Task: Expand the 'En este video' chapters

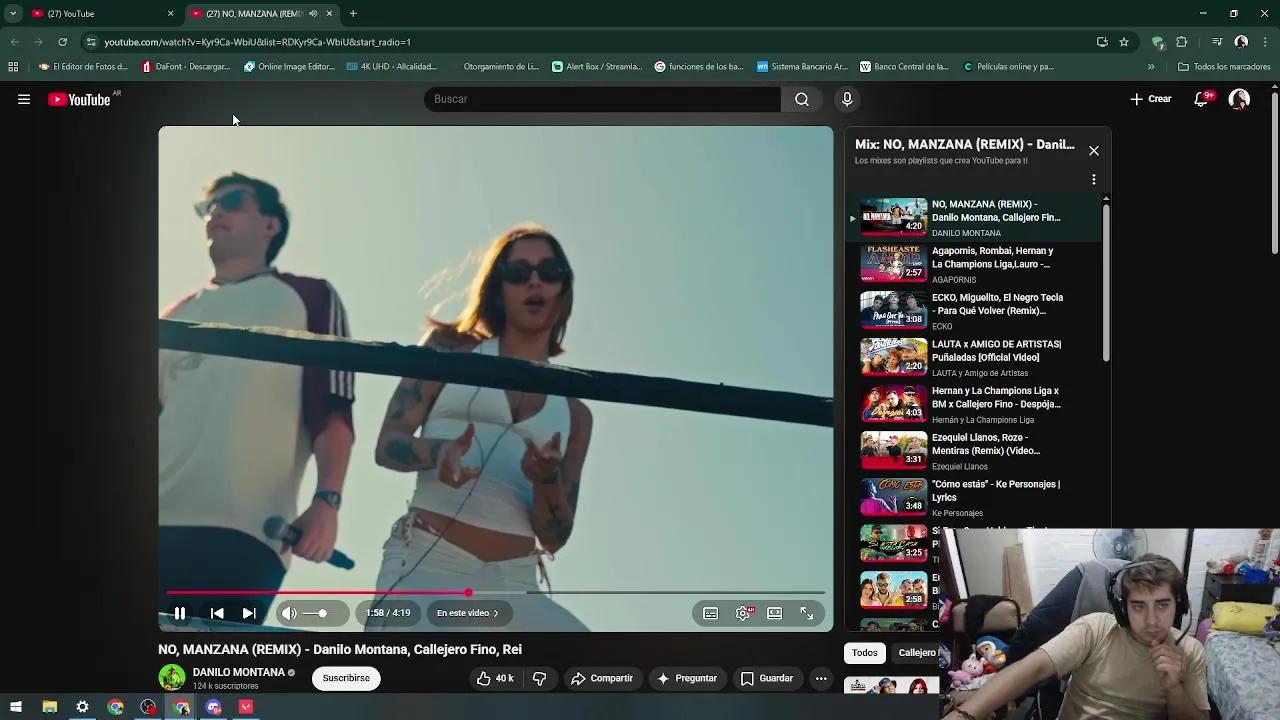Action: [x=468, y=613]
